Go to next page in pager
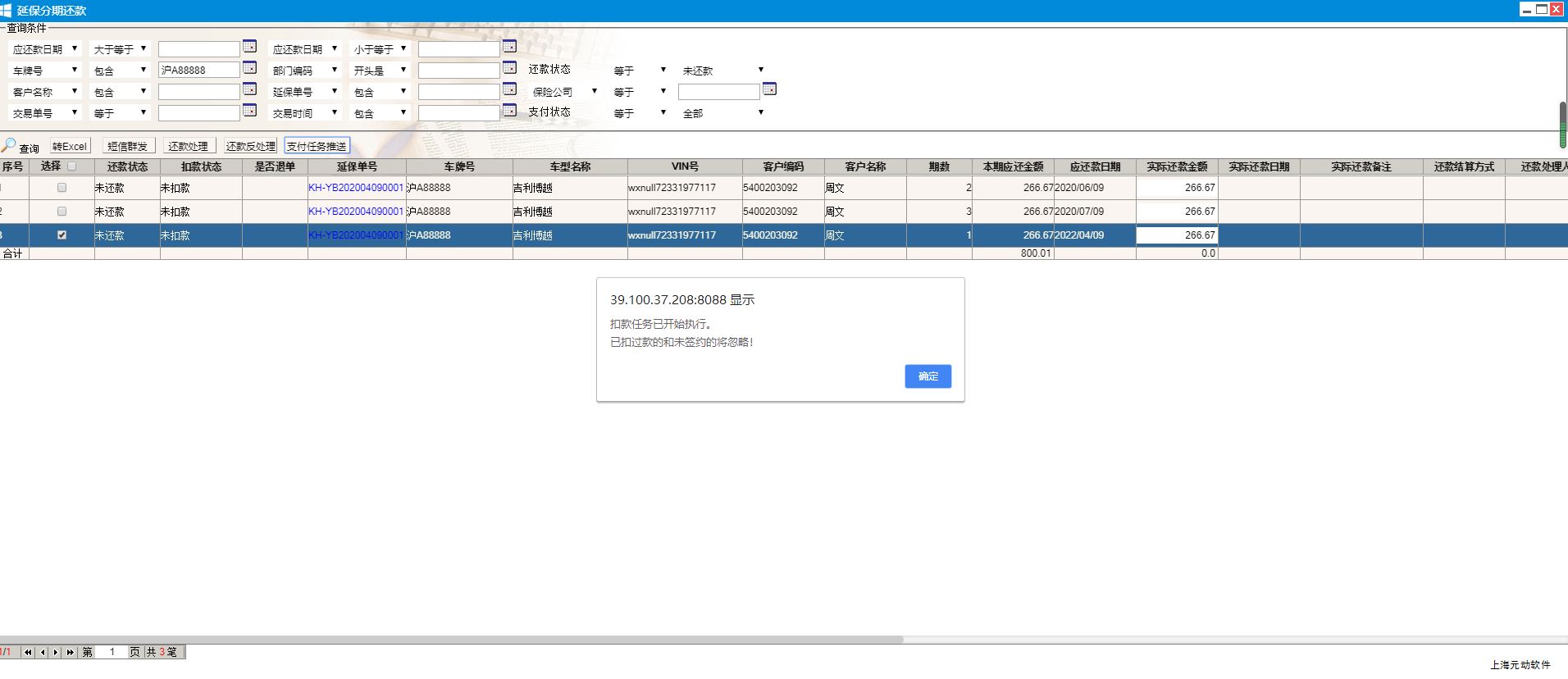Viewport: 1568px width, 679px height. (x=56, y=653)
